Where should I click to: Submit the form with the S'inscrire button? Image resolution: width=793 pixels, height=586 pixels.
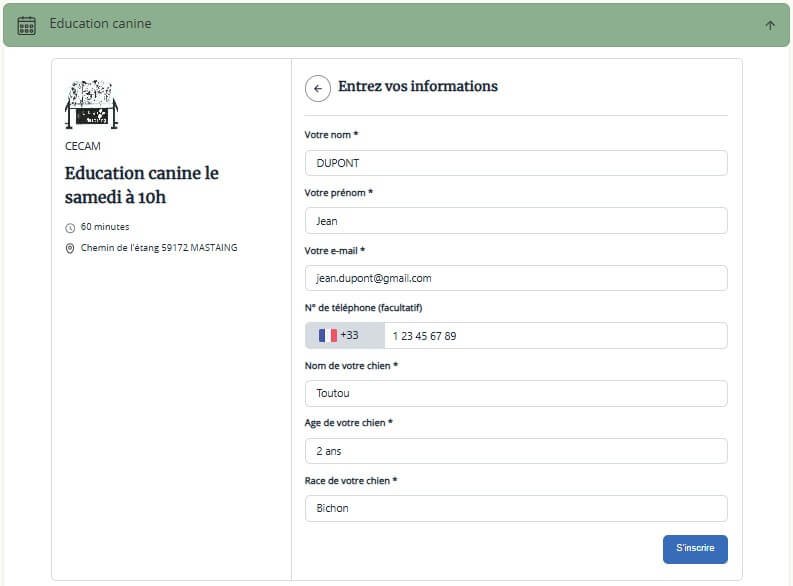(x=695, y=549)
